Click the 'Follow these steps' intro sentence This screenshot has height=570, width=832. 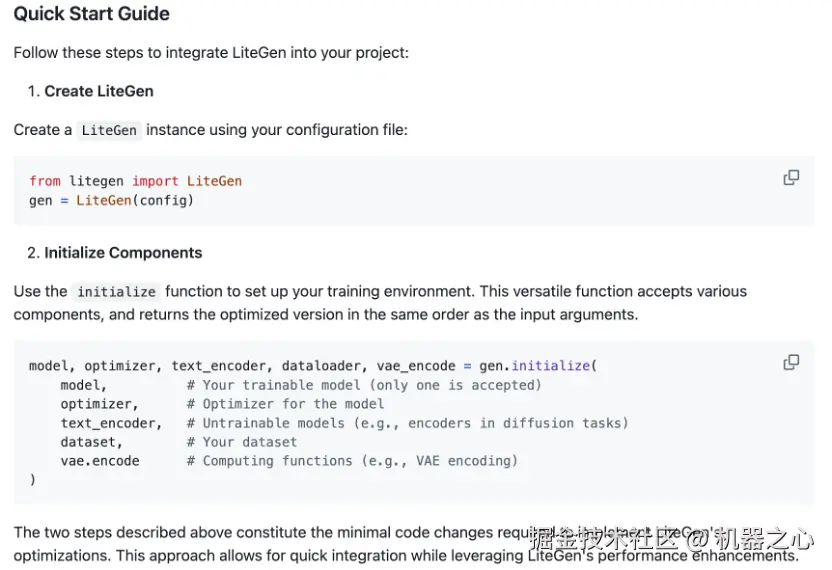pos(211,52)
